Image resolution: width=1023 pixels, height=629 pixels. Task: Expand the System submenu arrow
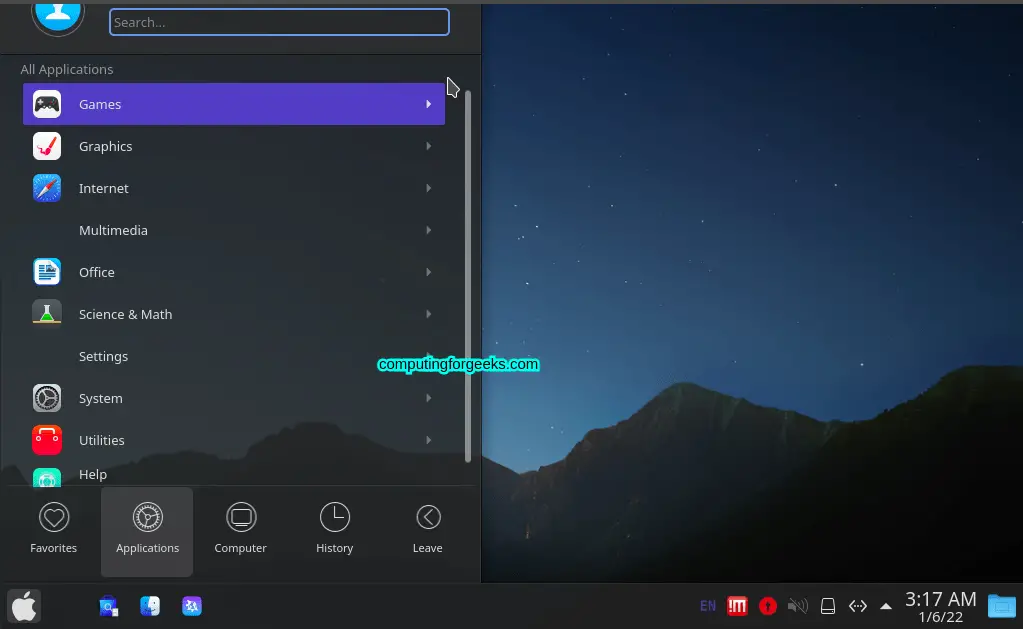(x=429, y=398)
